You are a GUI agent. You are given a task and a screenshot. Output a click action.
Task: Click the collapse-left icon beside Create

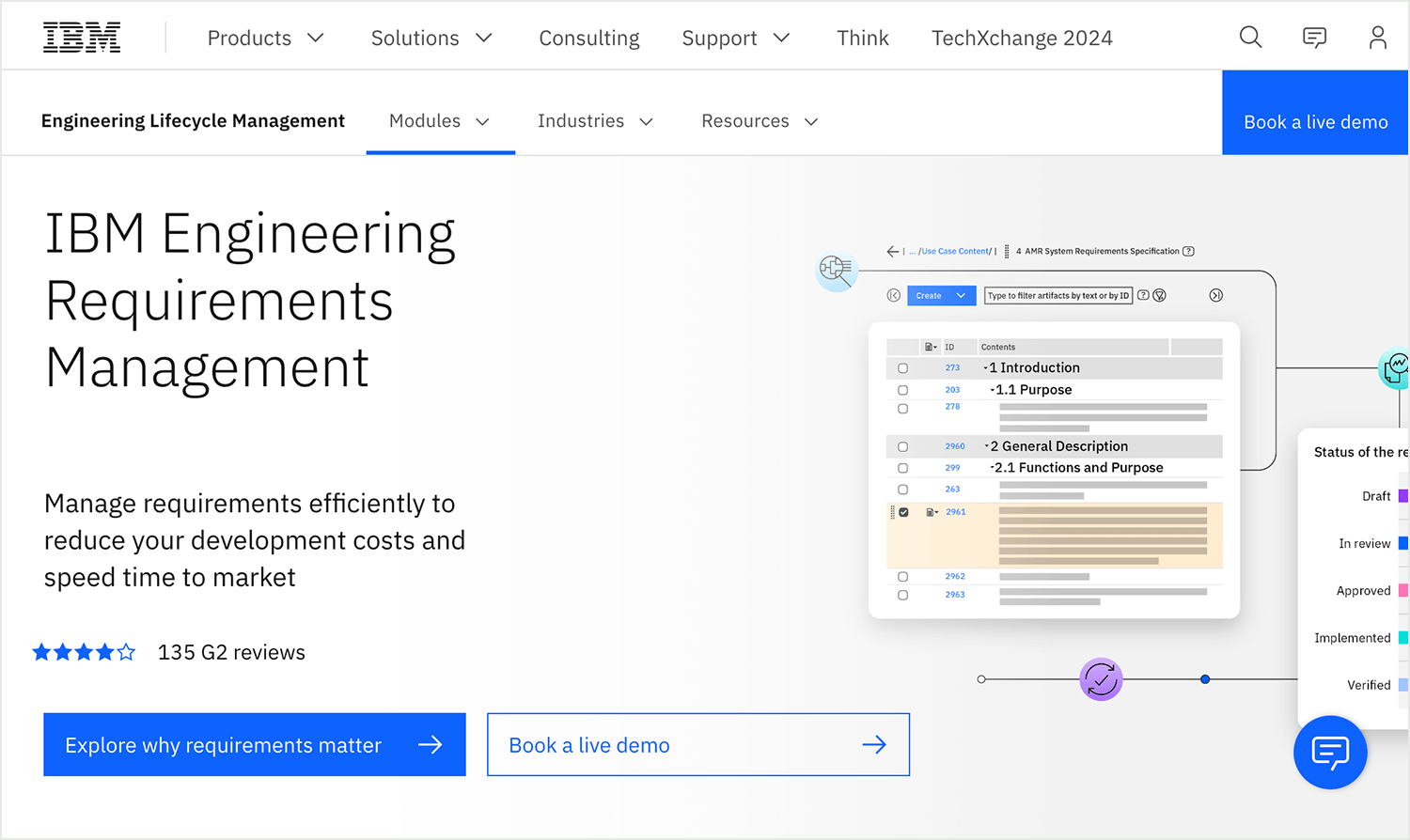(x=894, y=295)
